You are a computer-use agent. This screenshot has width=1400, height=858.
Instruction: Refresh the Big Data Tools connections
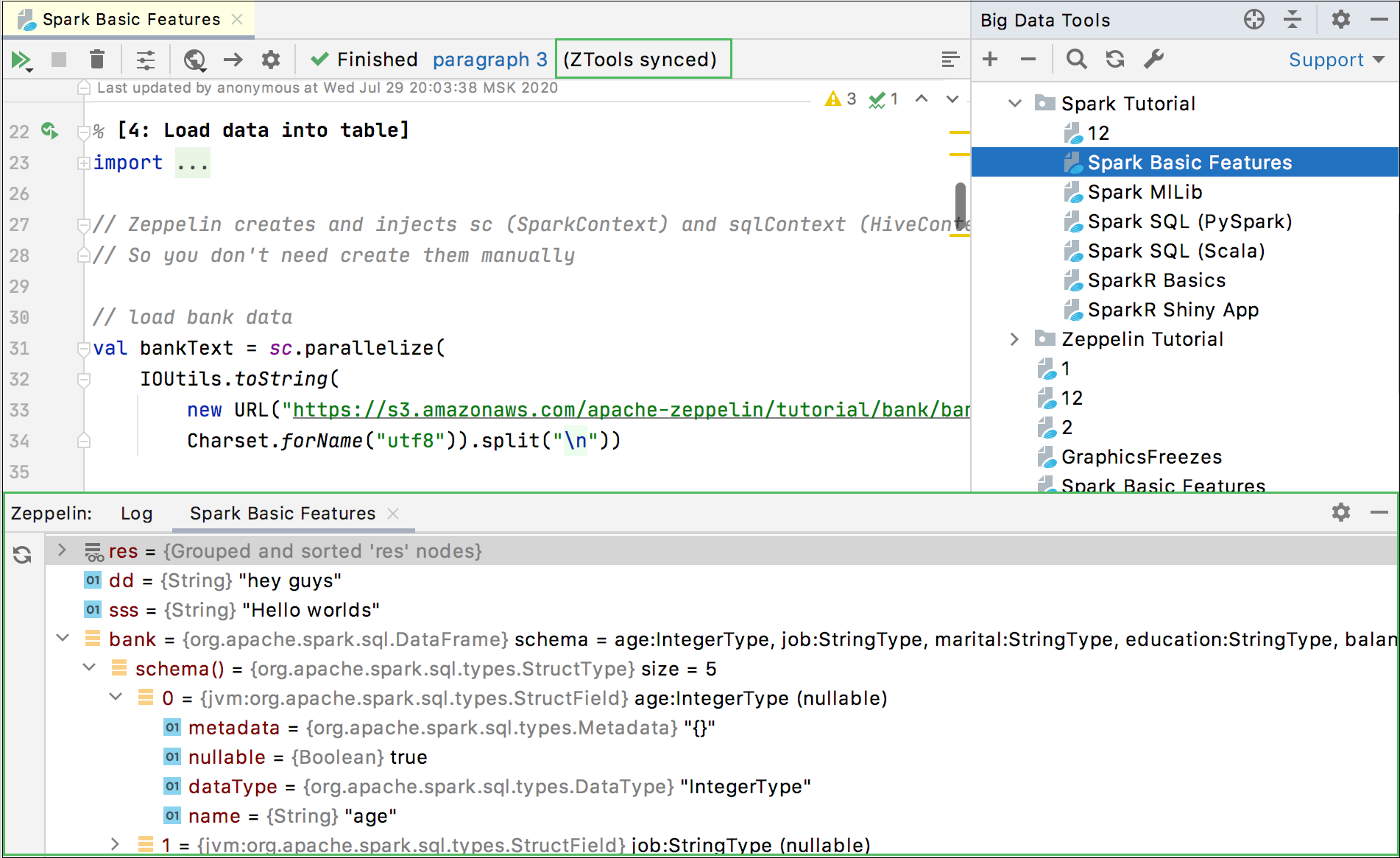[1115, 59]
